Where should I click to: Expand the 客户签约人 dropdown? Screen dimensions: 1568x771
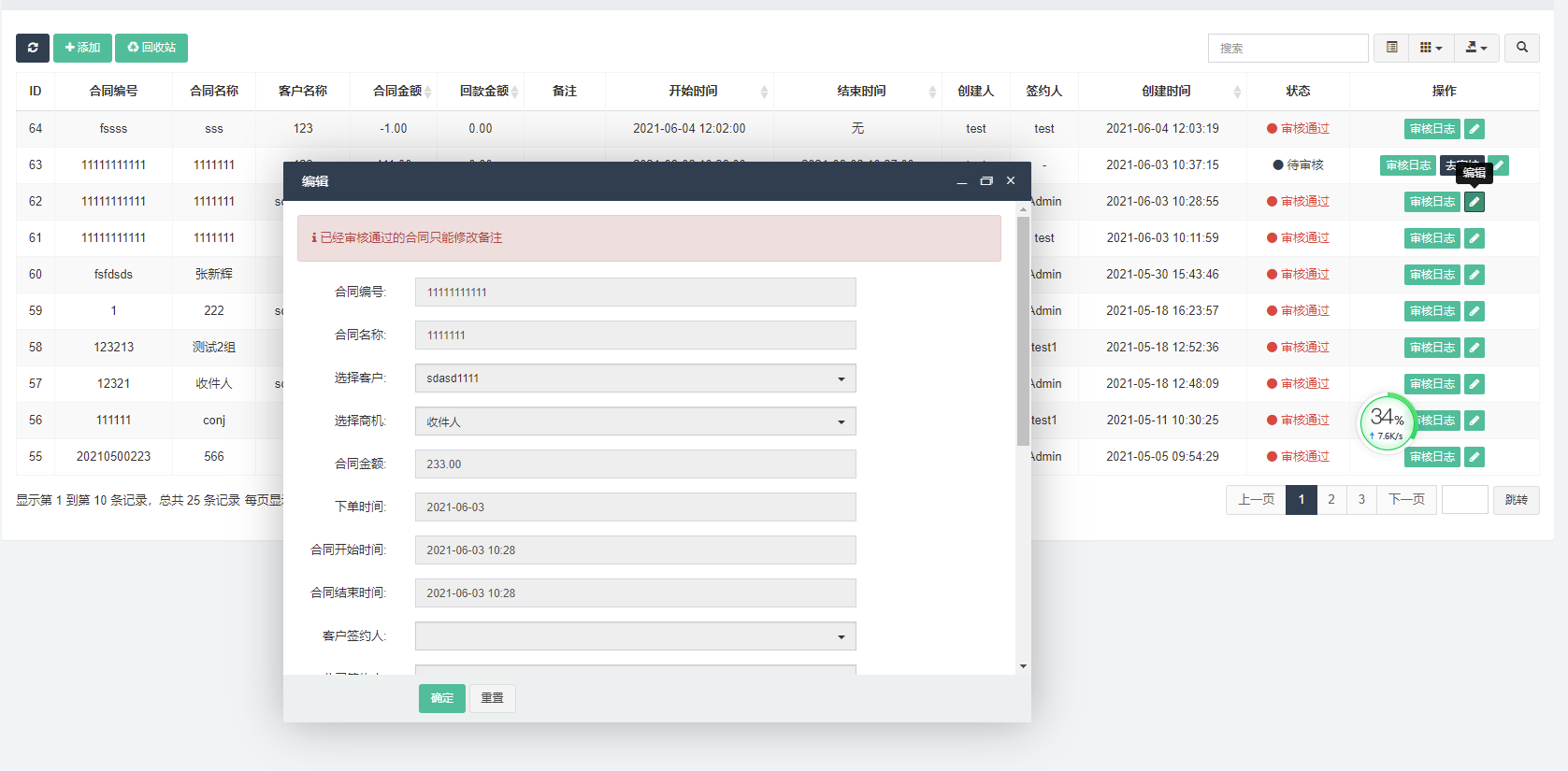coord(635,636)
